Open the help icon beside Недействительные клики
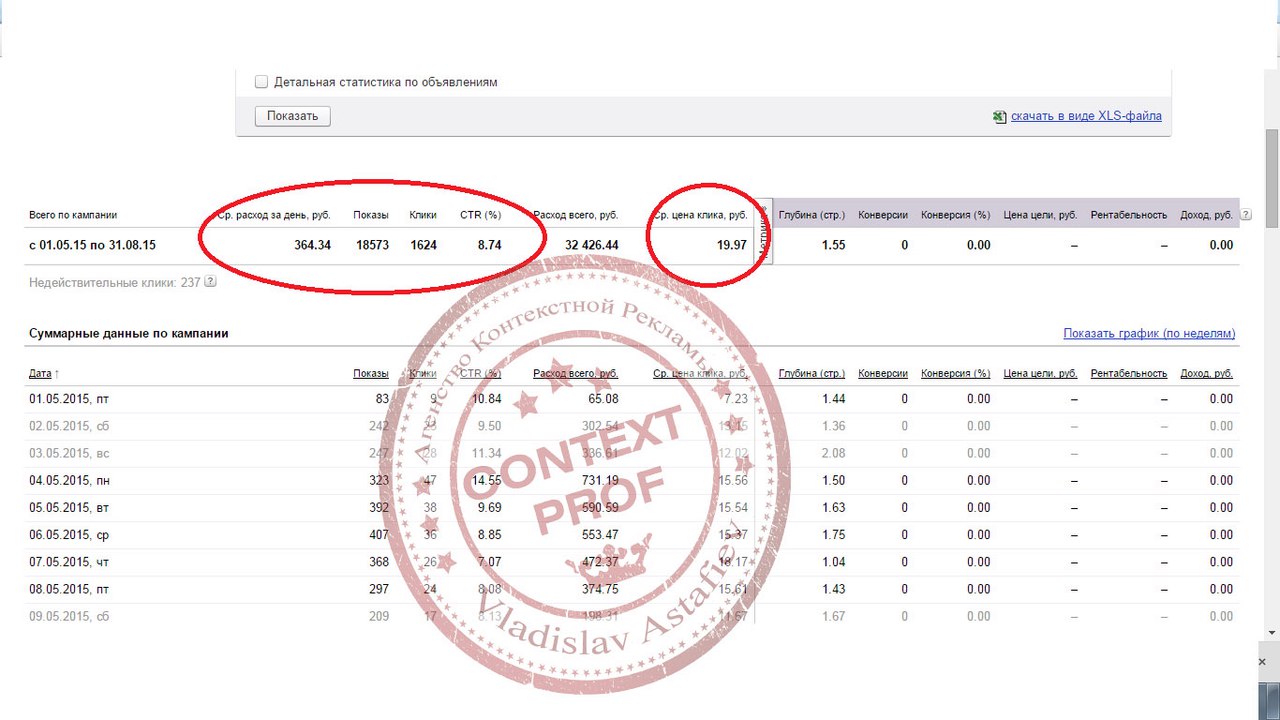 tap(210, 282)
